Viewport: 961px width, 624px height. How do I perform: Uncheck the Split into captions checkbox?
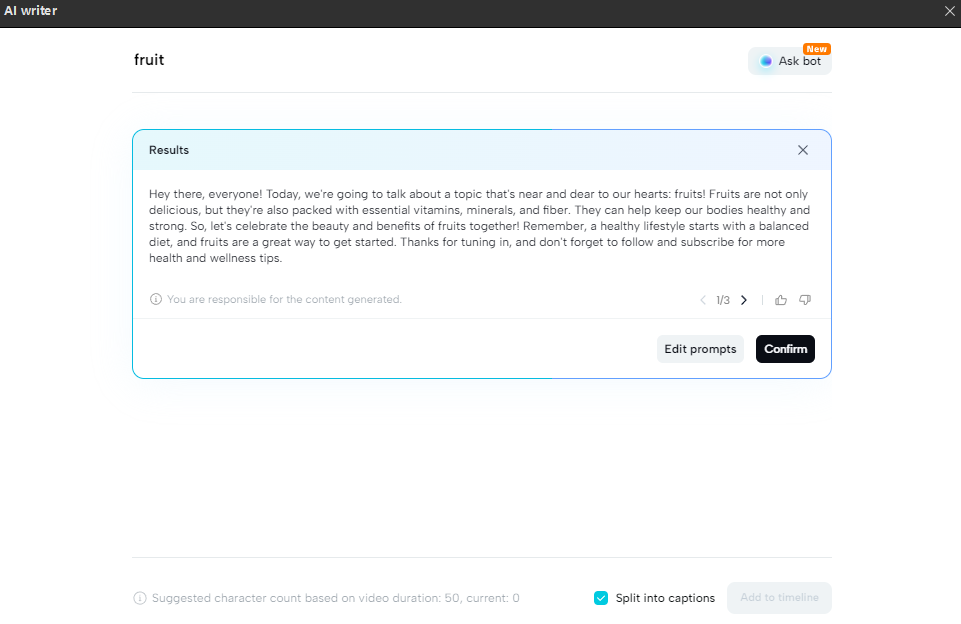(601, 598)
